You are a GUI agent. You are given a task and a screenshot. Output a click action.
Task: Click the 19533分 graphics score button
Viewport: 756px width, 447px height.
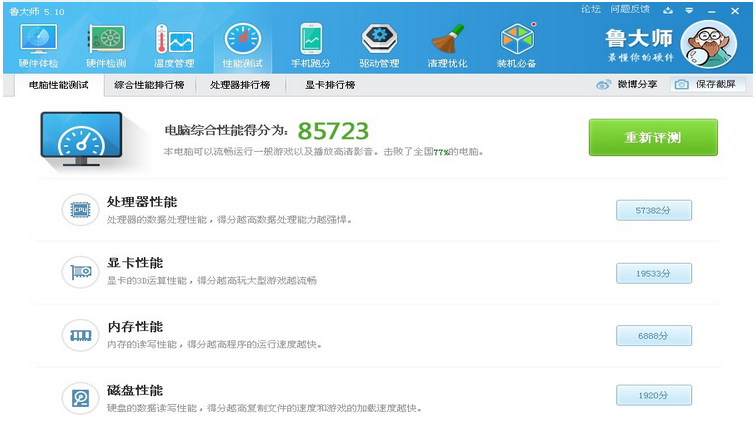[x=654, y=273]
